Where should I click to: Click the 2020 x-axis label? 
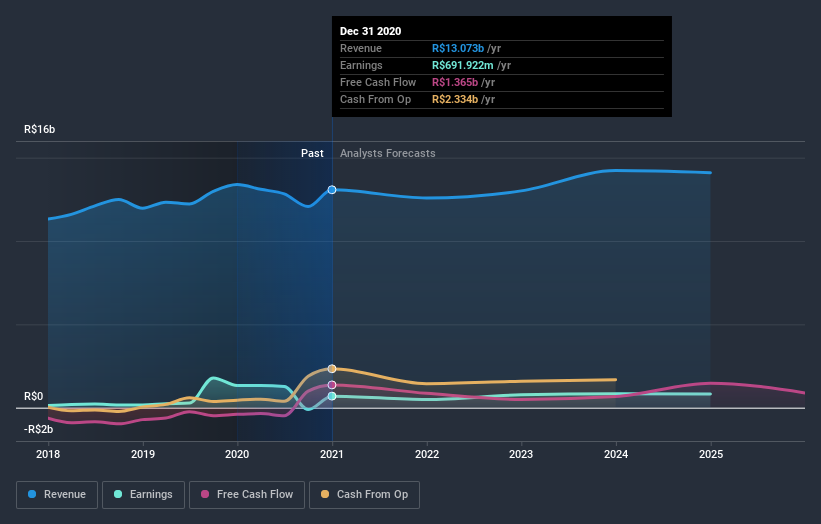pyautogui.click(x=237, y=454)
